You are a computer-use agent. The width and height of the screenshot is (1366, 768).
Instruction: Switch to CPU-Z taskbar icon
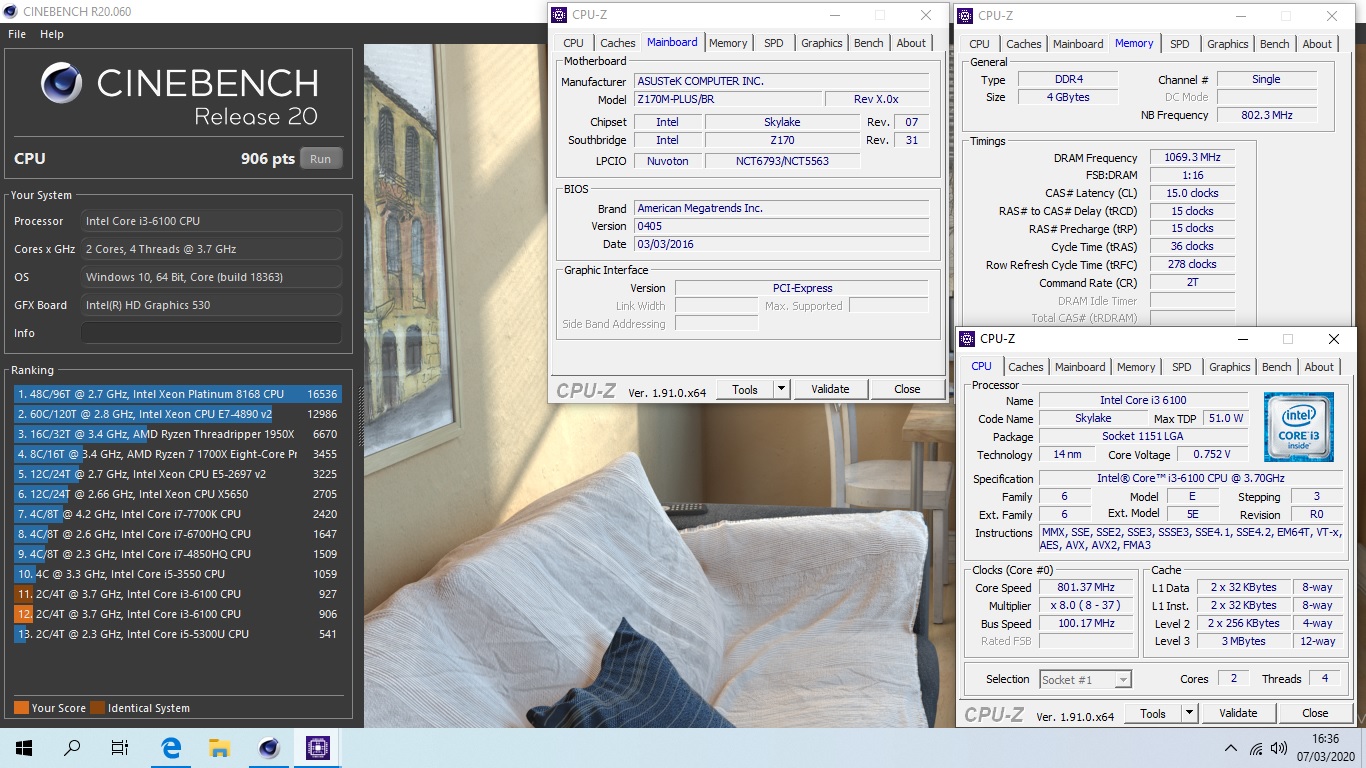[318, 748]
